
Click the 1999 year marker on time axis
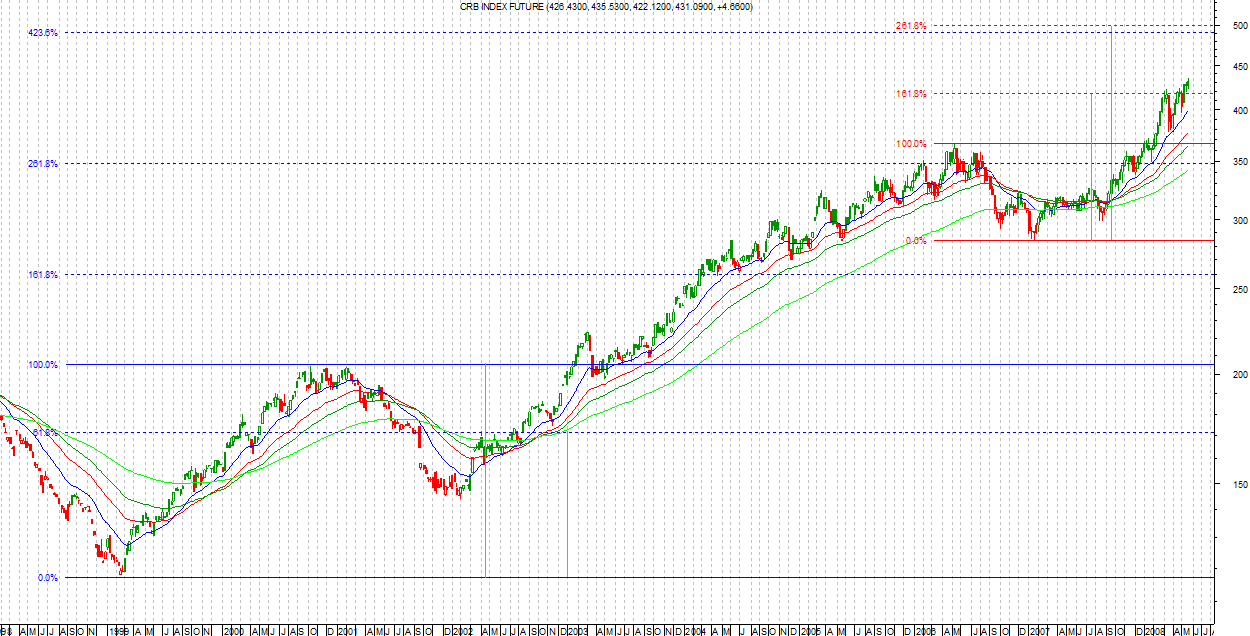(119, 631)
